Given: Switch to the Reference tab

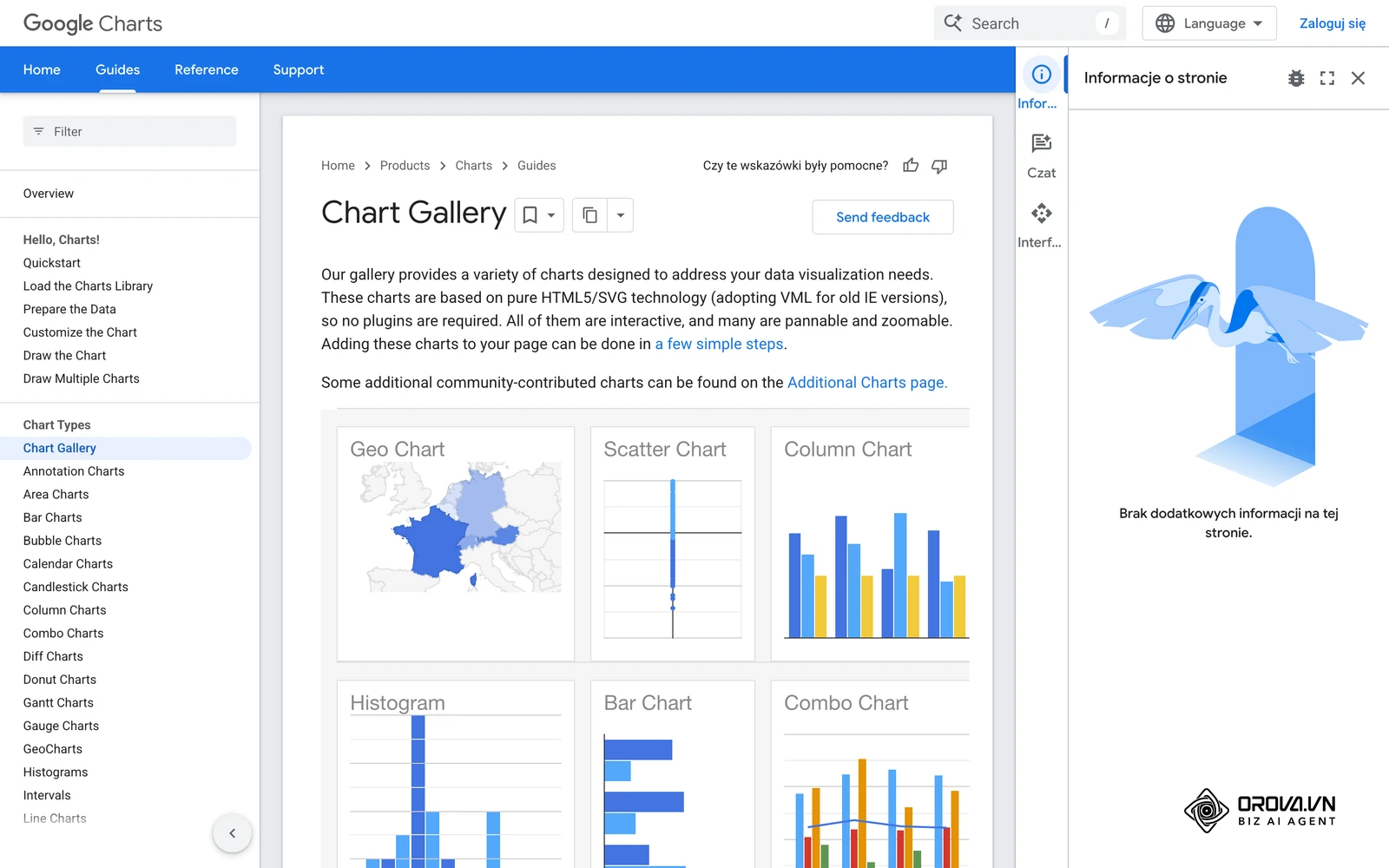Looking at the screenshot, I should (x=207, y=69).
